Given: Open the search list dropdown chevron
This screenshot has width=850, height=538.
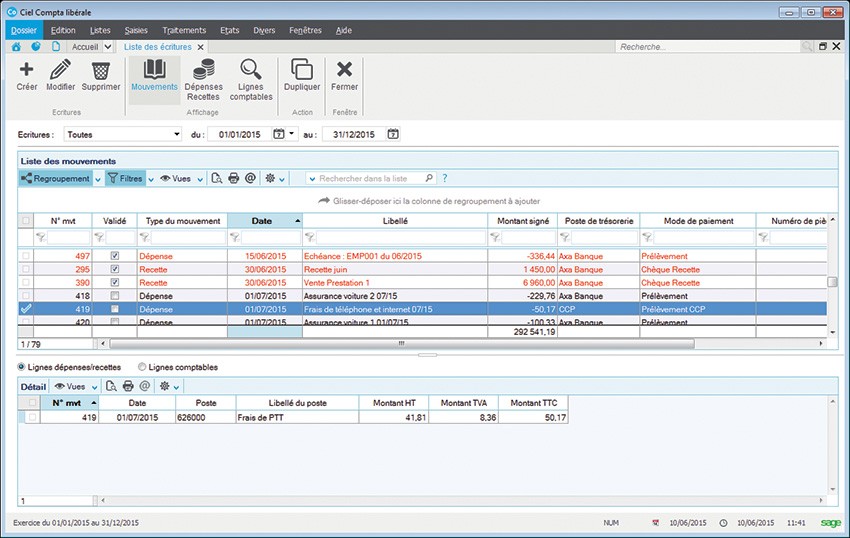Looking at the screenshot, I should [x=312, y=178].
